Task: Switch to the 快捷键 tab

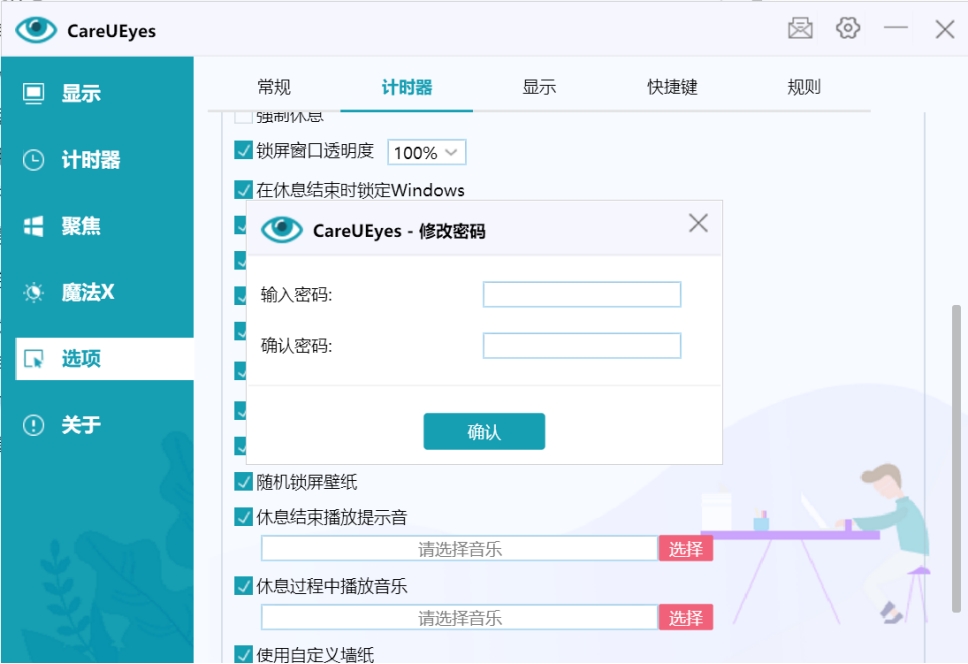Action: pyautogui.click(x=672, y=87)
